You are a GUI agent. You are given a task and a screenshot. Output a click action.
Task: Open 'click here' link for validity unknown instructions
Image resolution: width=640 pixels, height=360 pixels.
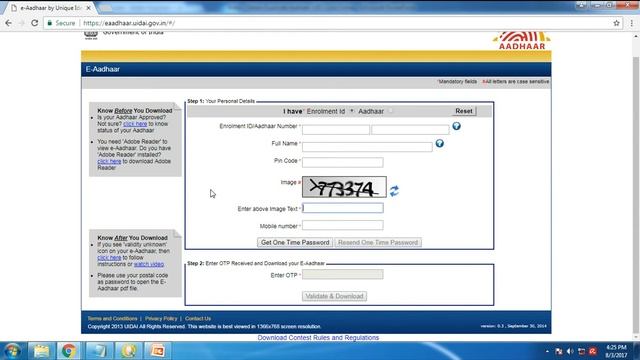pyautogui.click(x=109, y=258)
